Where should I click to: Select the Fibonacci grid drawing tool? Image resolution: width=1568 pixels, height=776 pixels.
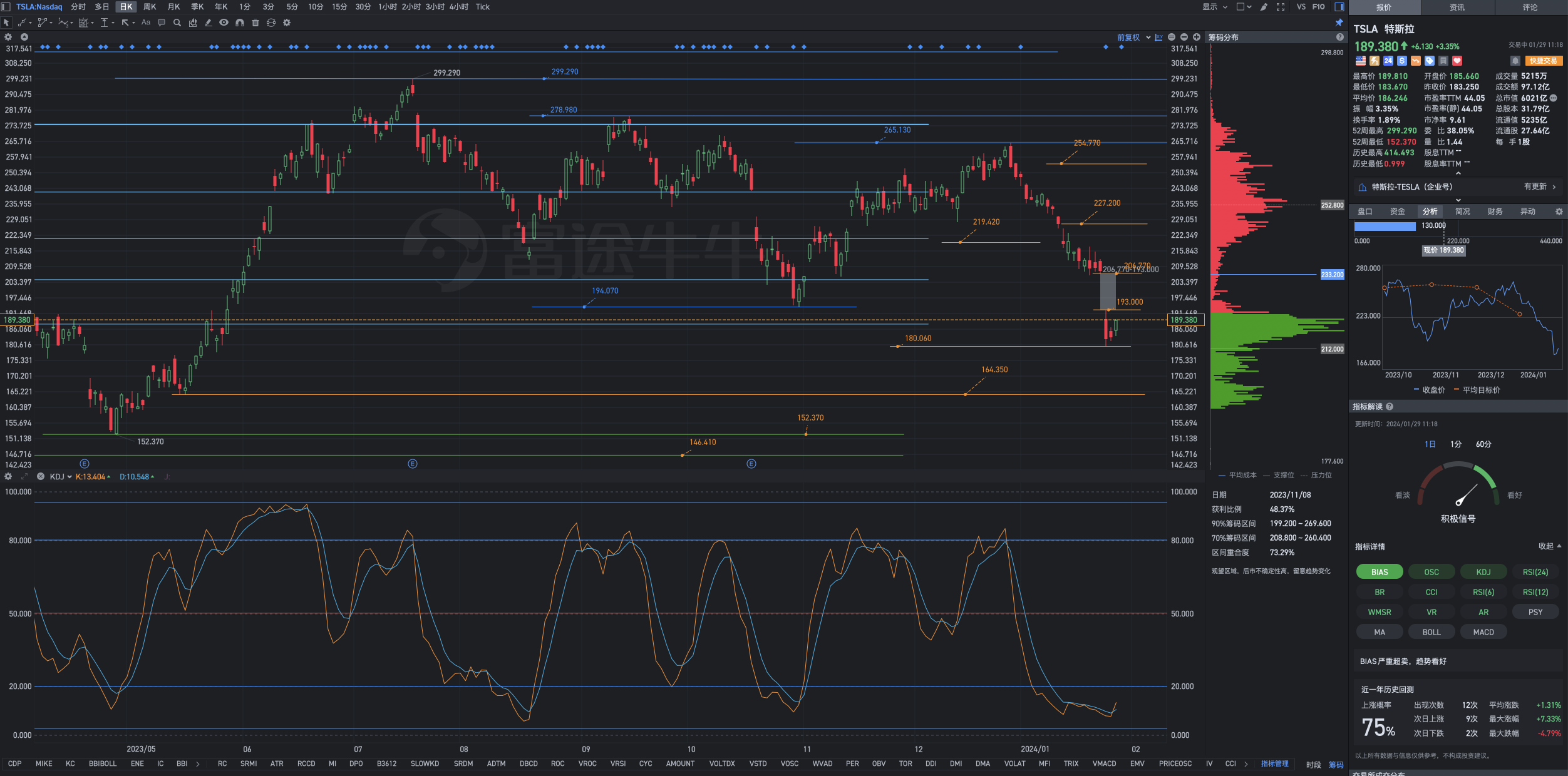tap(83, 23)
